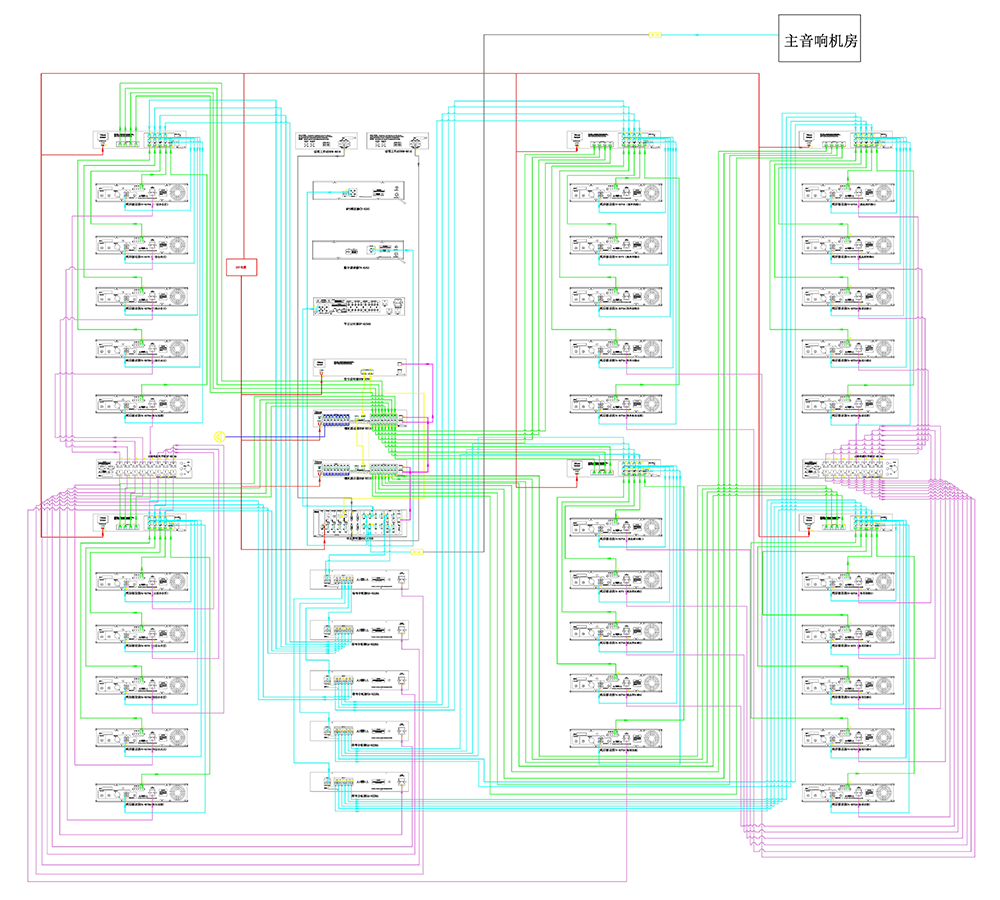Click the yellow circular speaker symbol
The height and width of the screenshot is (900, 1000).
coord(219,437)
